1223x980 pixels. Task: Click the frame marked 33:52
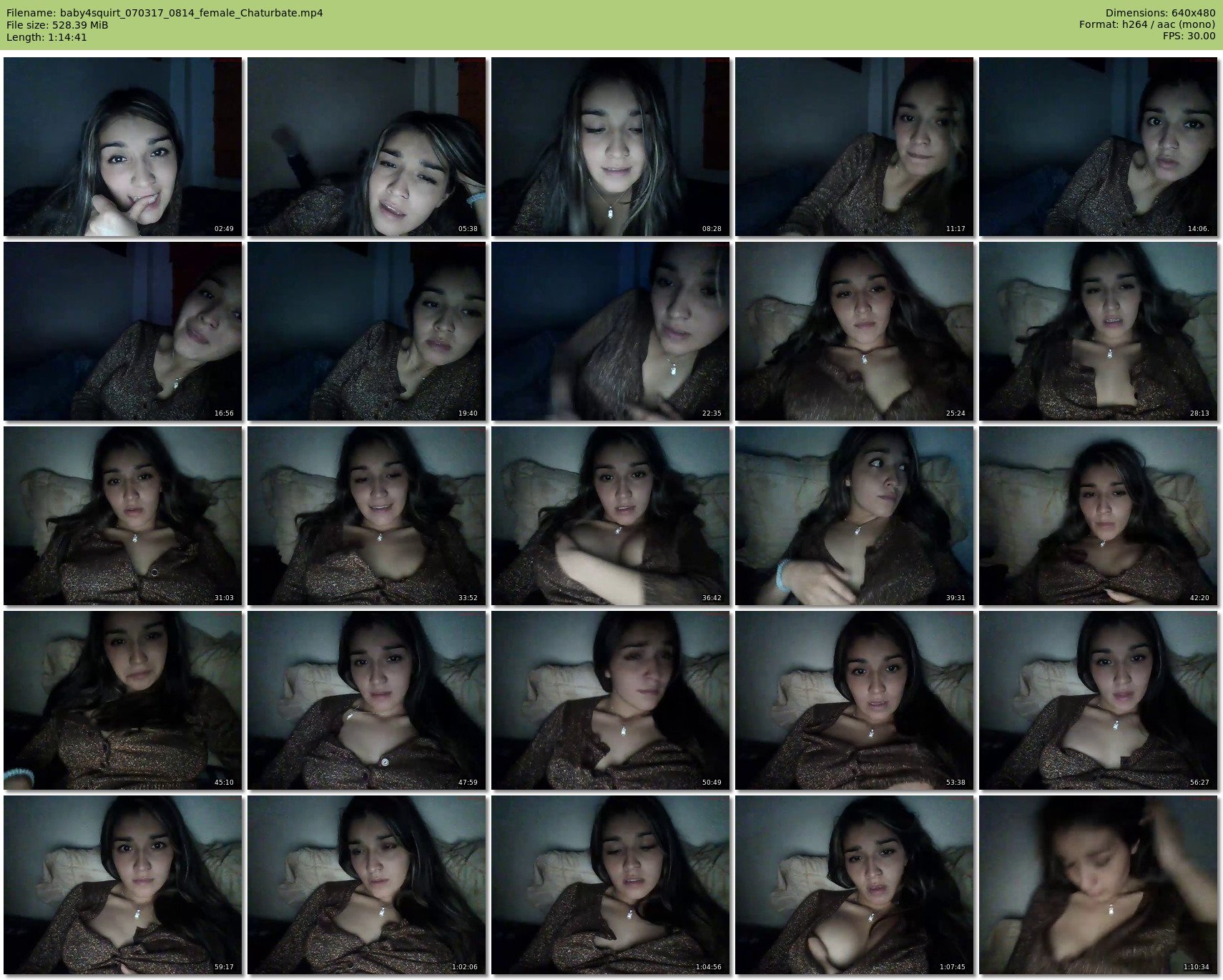point(367,516)
